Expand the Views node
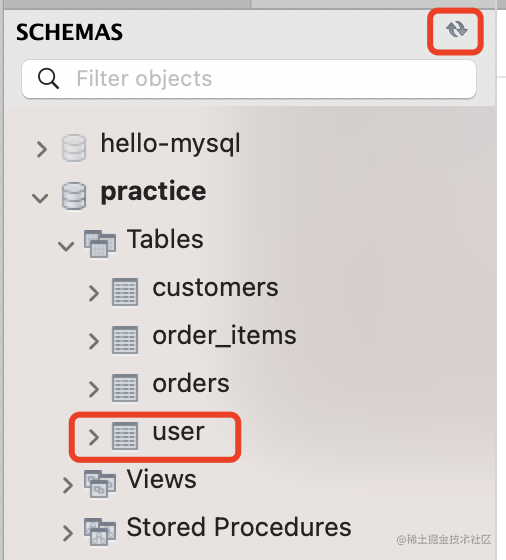Viewport: 506px width, 560px height. 68,485
